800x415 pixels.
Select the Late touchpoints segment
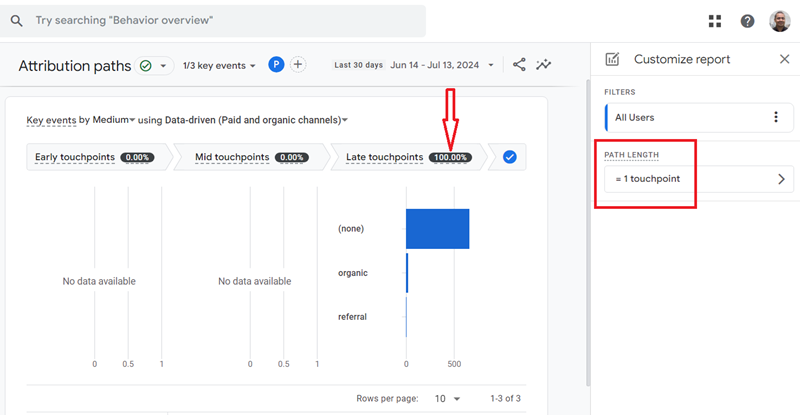coord(408,157)
